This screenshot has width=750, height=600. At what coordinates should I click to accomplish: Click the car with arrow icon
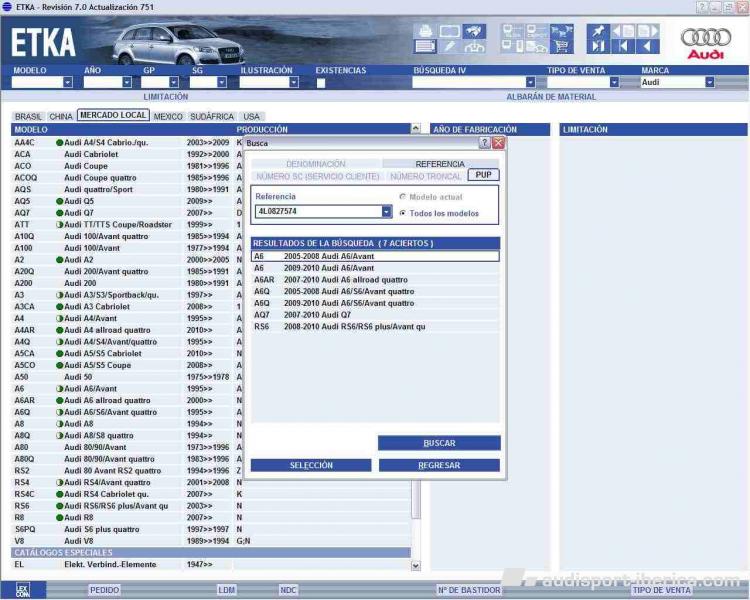point(474,46)
